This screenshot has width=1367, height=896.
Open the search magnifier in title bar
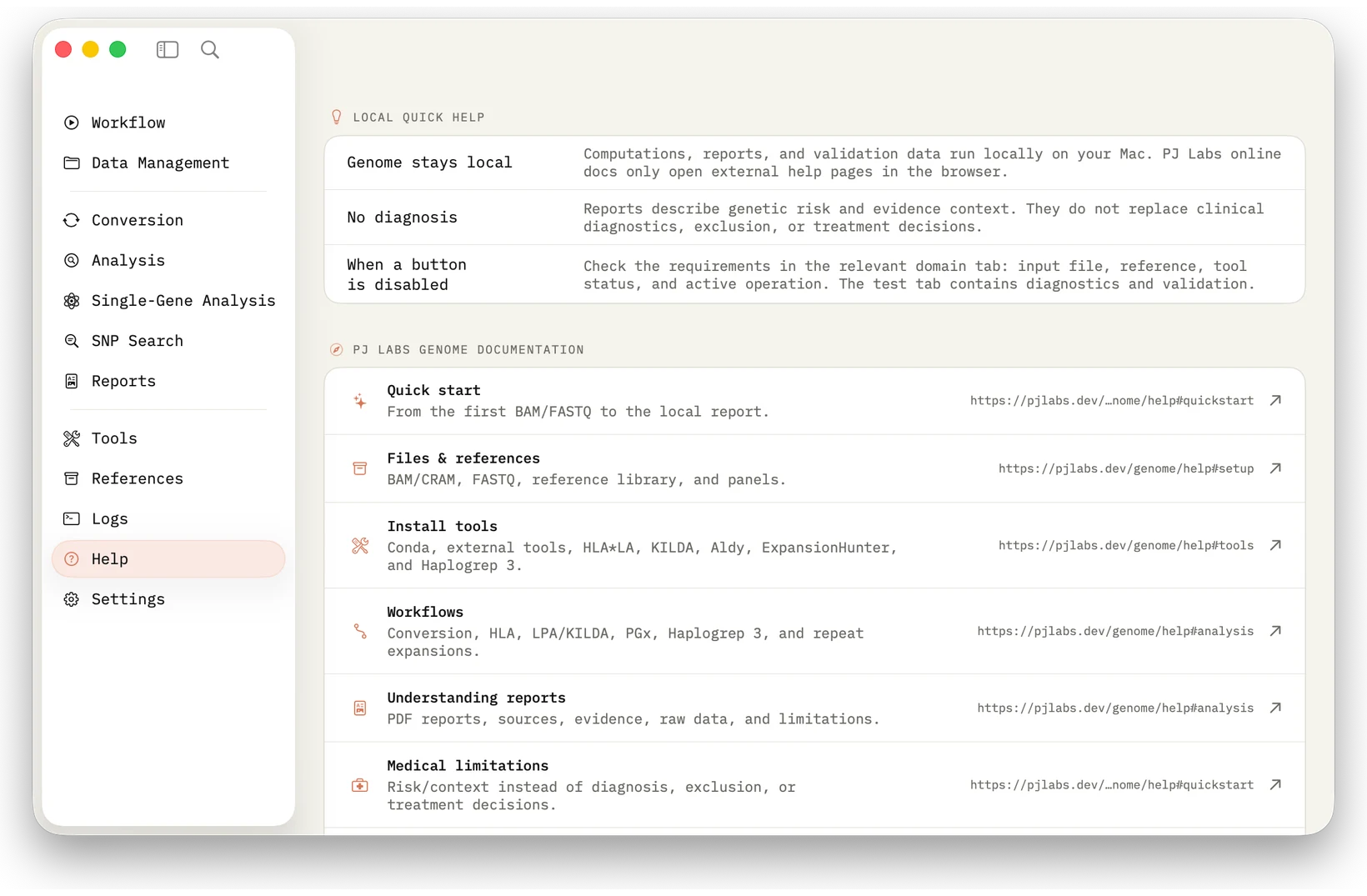tap(210, 50)
